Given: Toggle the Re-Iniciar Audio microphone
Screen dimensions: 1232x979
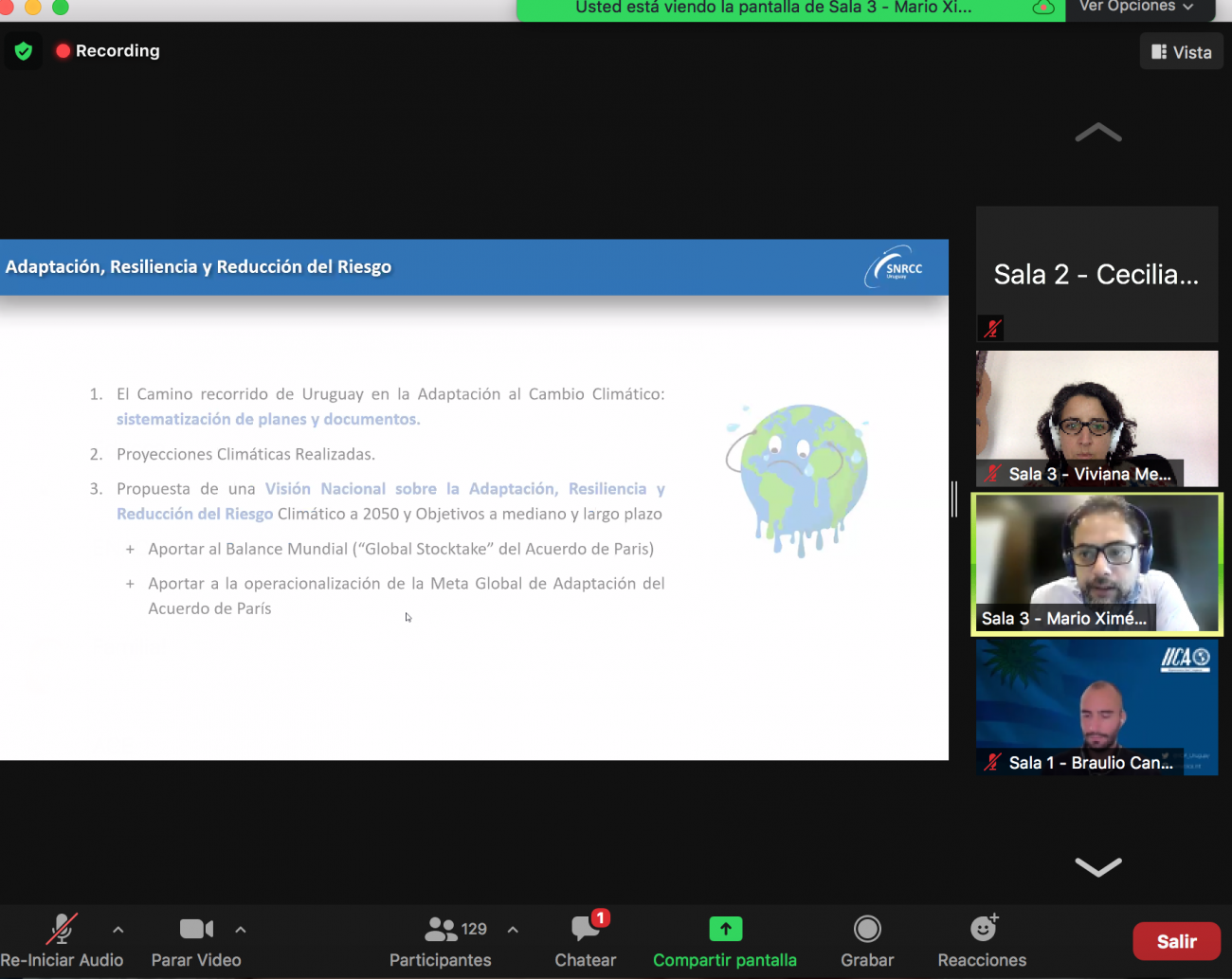Looking at the screenshot, I should pos(62,929).
